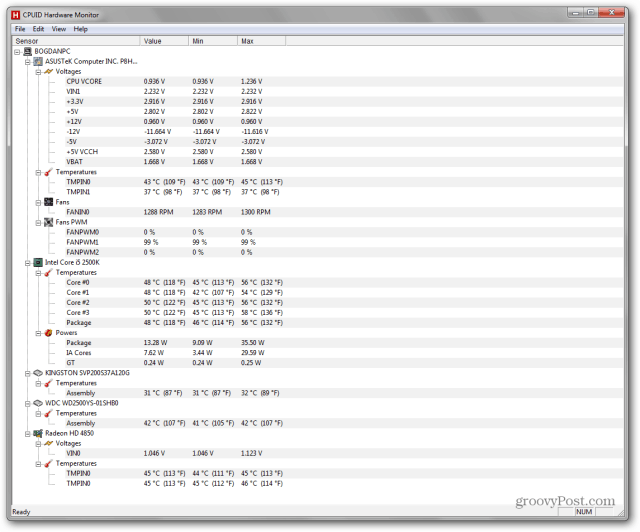Click the ASUSTeK motherboard icon
Image resolution: width=640 pixels, height=532 pixels.
pyautogui.click(x=39, y=61)
